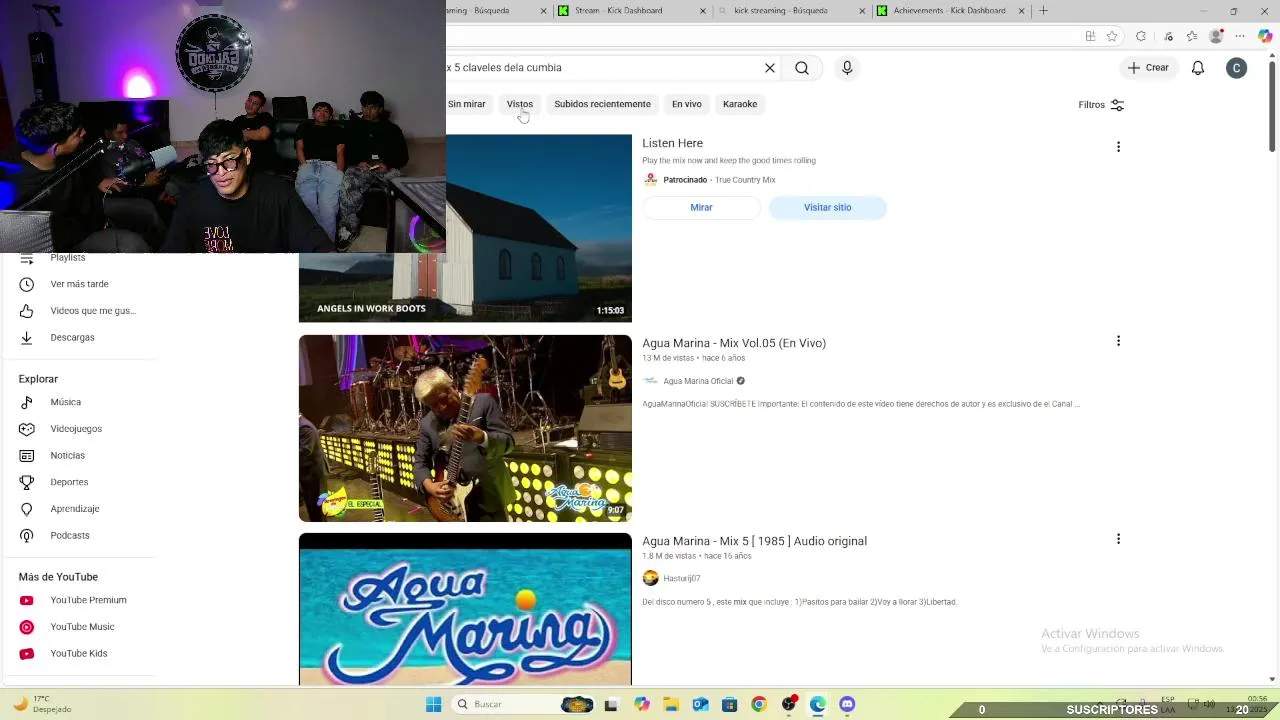This screenshot has height=720, width=1280.
Task: Click the Agua Marina logo thumbnail
Action: [x=465, y=609]
